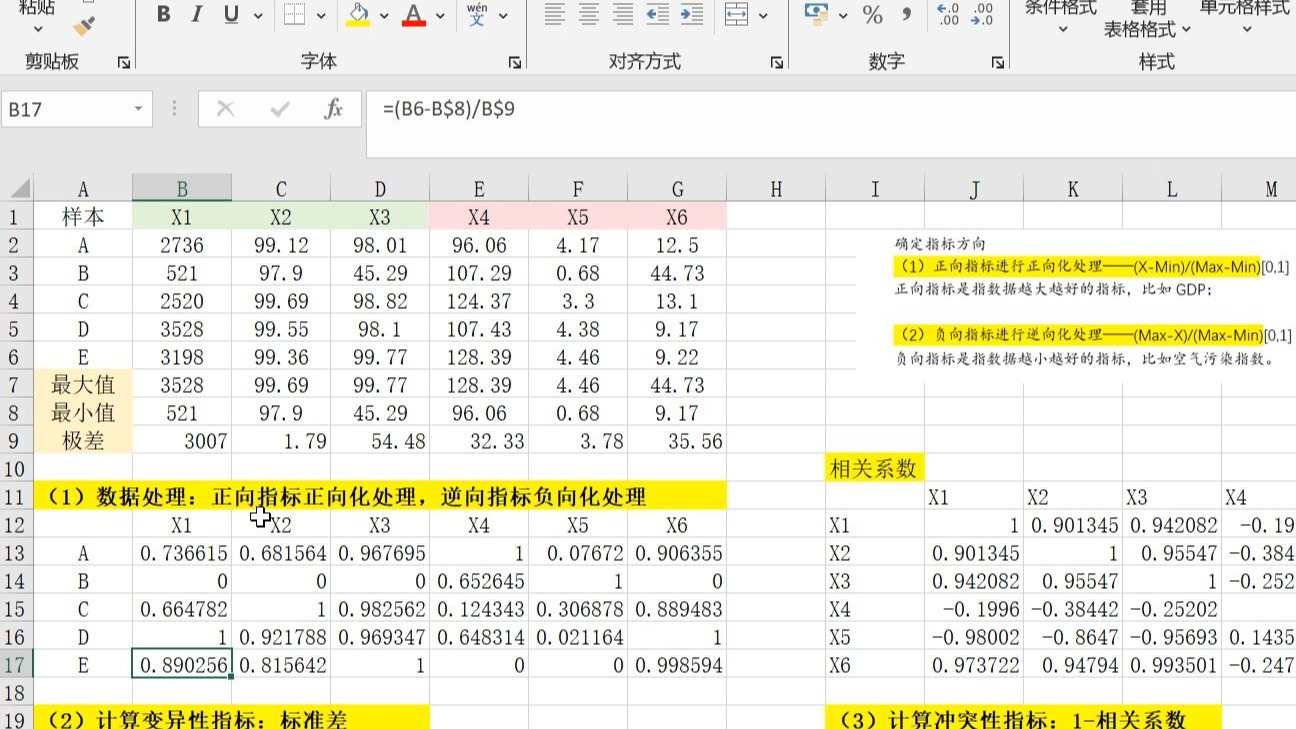Viewport: 1296px width, 729px height.
Task: Click the 样本 header cell
Action: [x=83, y=217]
